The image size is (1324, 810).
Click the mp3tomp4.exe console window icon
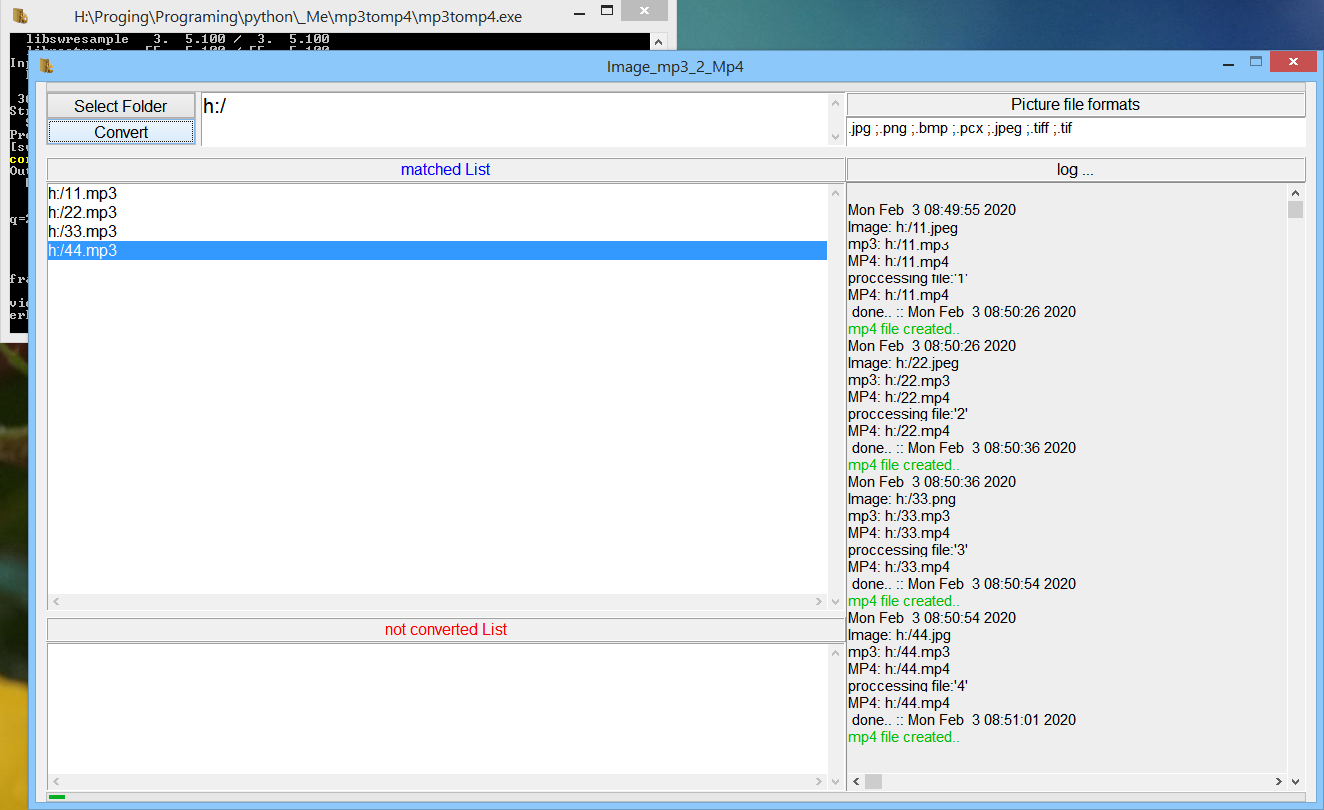point(19,15)
